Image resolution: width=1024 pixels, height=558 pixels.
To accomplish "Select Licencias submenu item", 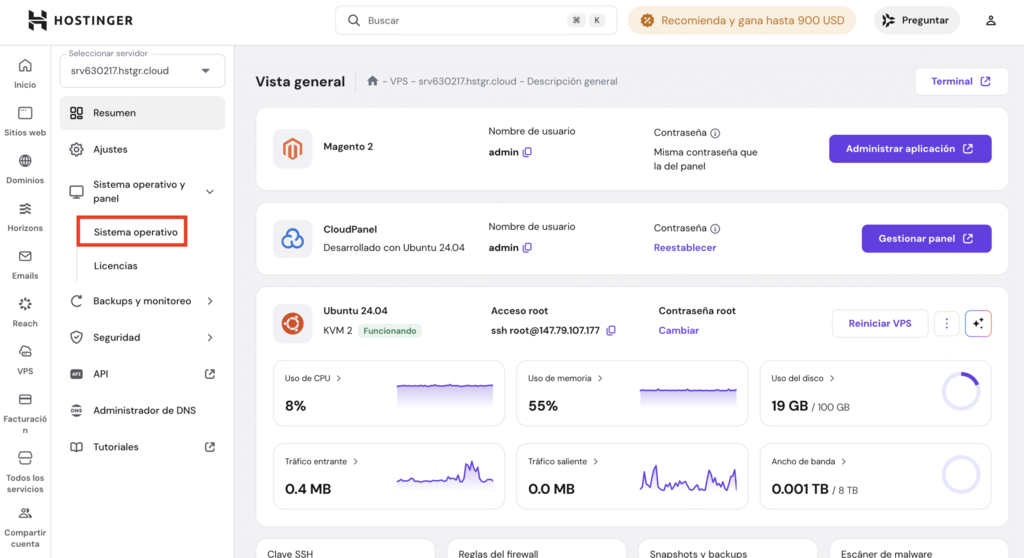I will (x=116, y=266).
